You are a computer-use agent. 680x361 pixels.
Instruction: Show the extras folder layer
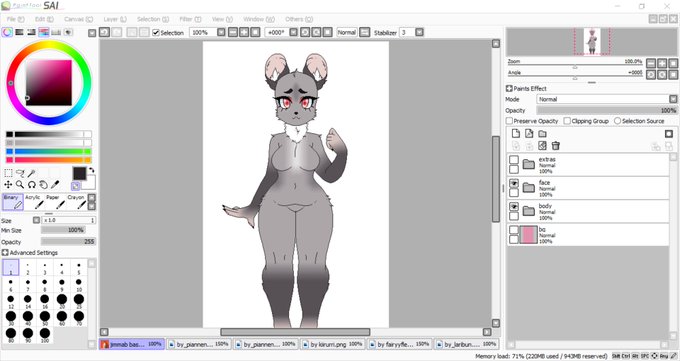[514, 160]
